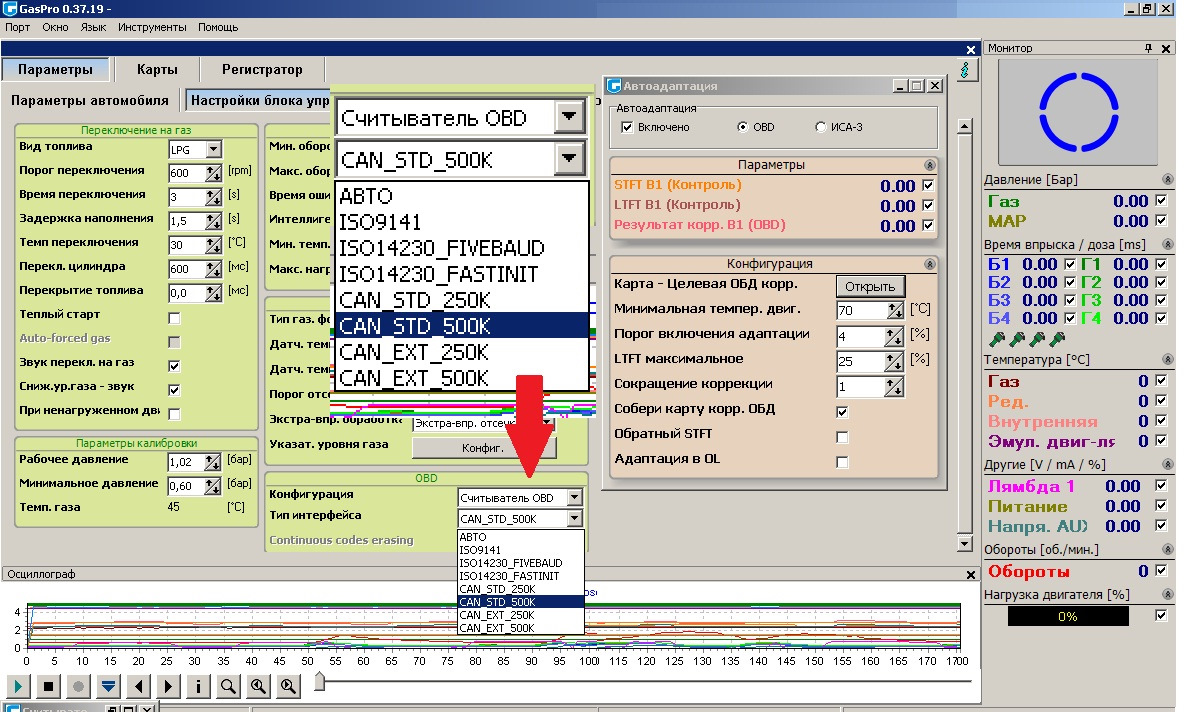The height and width of the screenshot is (712, 1188).
Task: Click the oscilloscope timeline slider handle
Action: (x=319, y=682)
